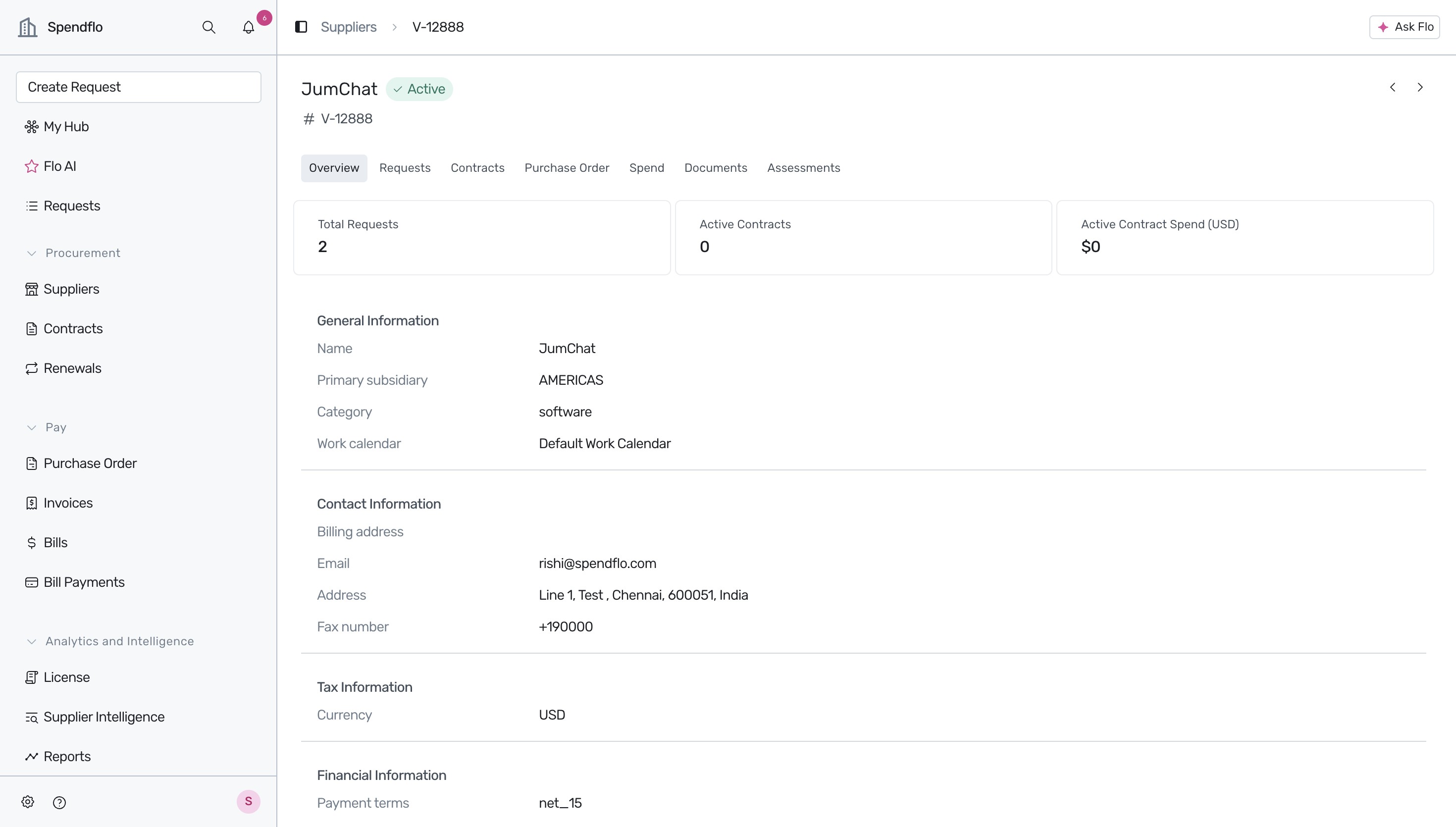Image resolution: width=1456 pixels, height=827 pixels.
Task: Click the JumChat supplier title
Action: click(x=339, y=89)
